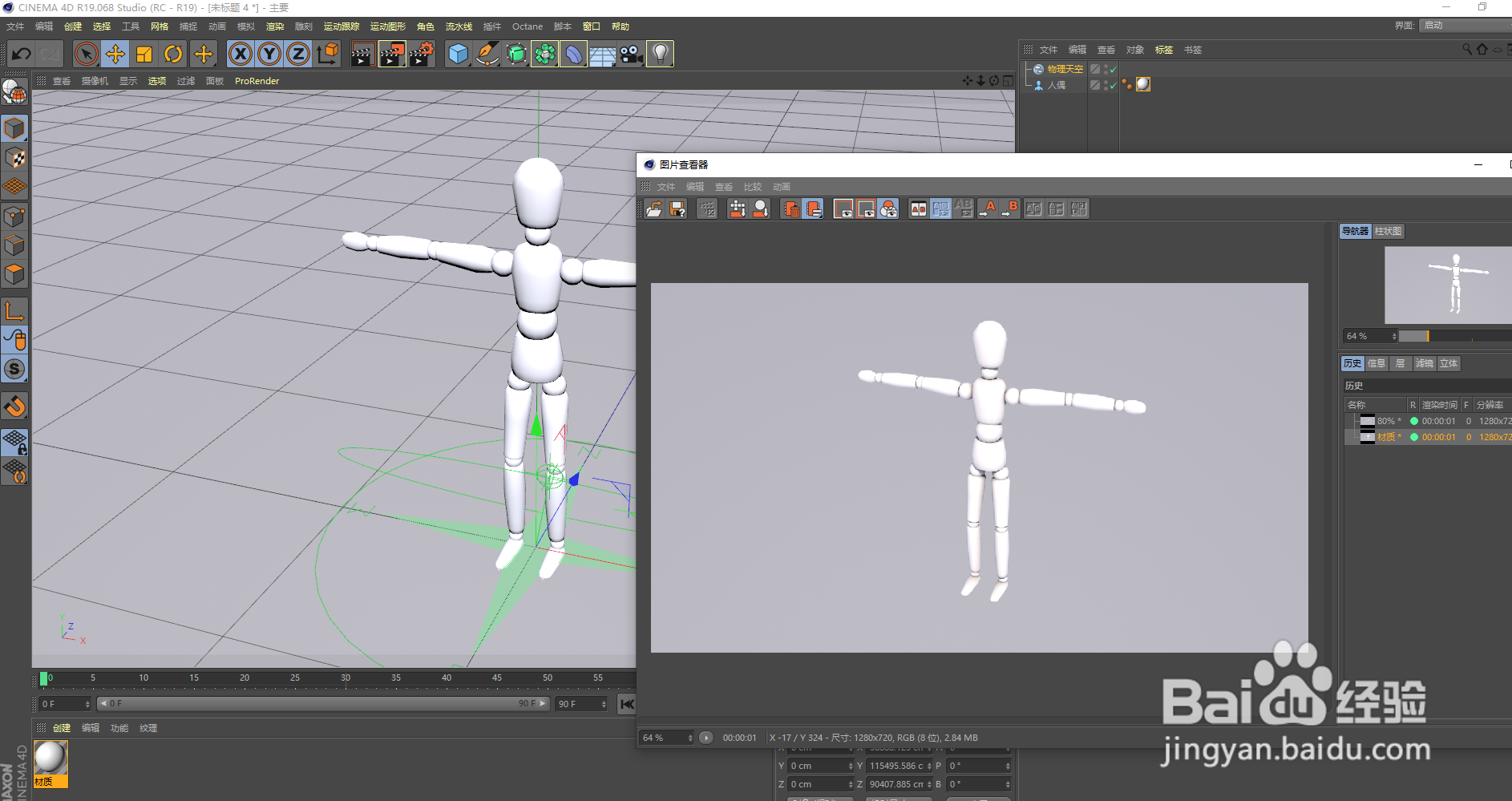The width and height of the screenshot is (1512, 801).
Task: Switch to 柱状图 tab
Action: pos(1389,231)
